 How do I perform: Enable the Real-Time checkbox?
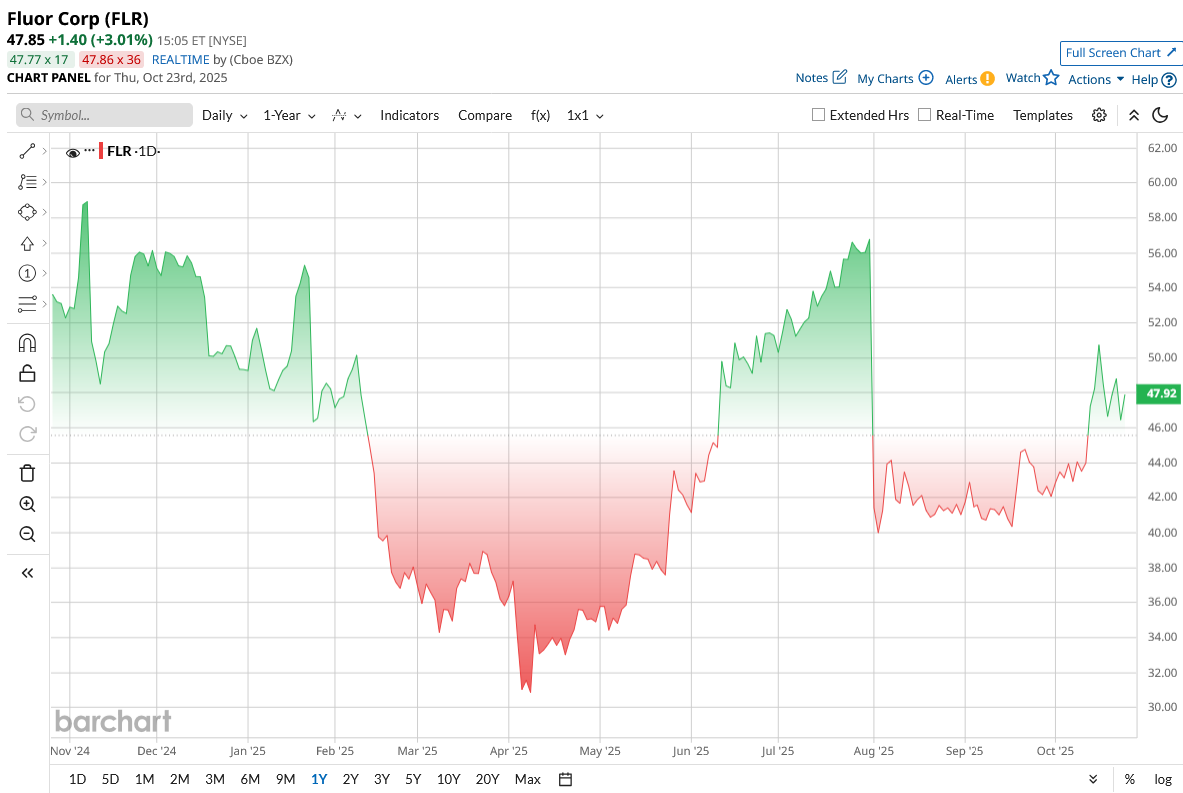click(924, 115)
